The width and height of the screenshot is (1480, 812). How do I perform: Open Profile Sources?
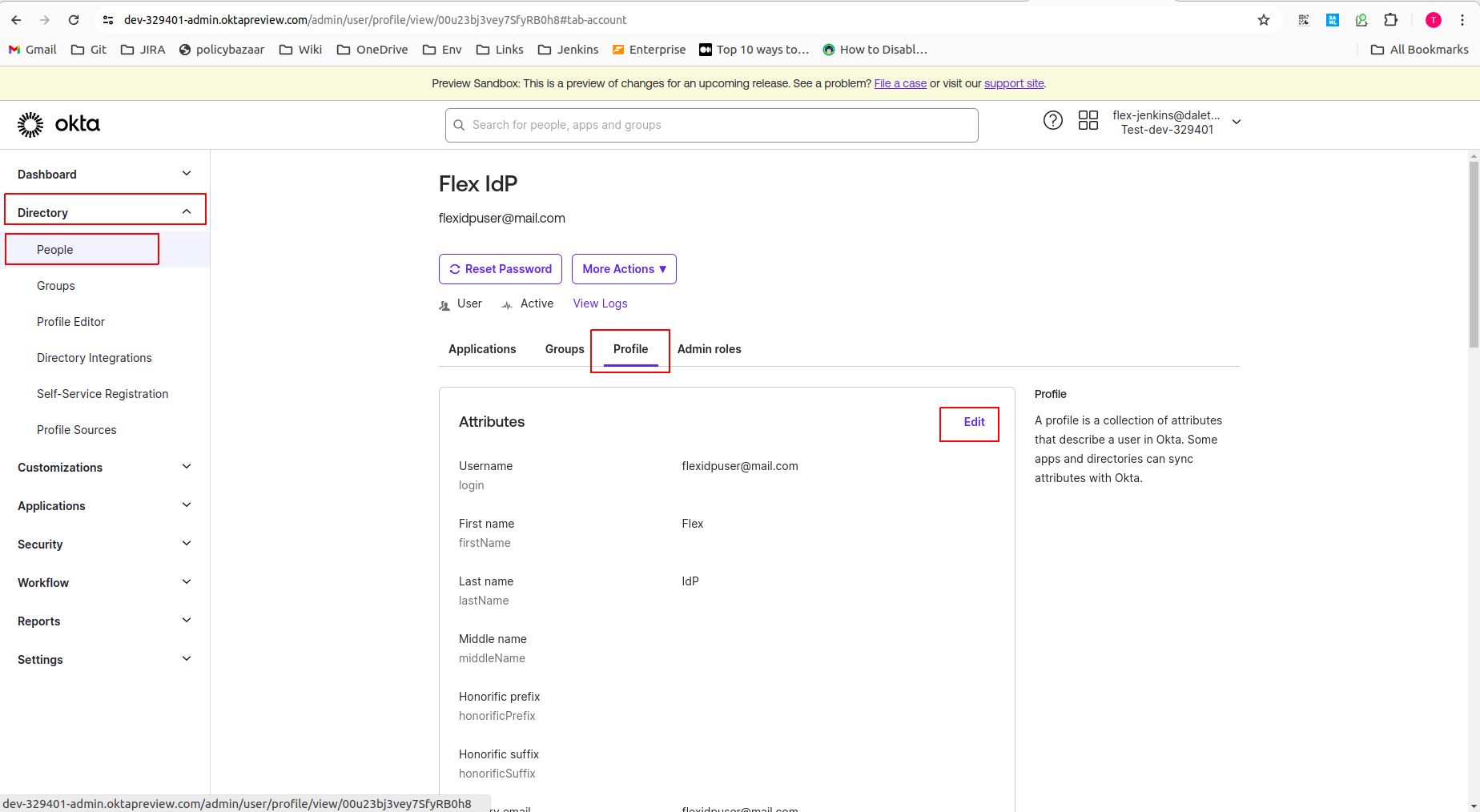[x=77, y=430]
